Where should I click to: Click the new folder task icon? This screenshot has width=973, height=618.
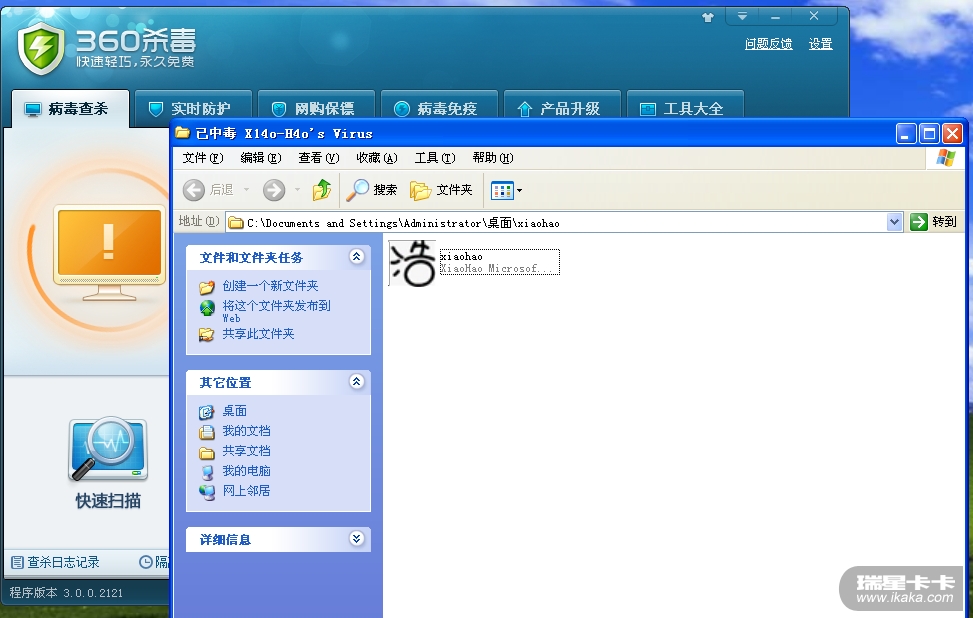pos(207,287)
